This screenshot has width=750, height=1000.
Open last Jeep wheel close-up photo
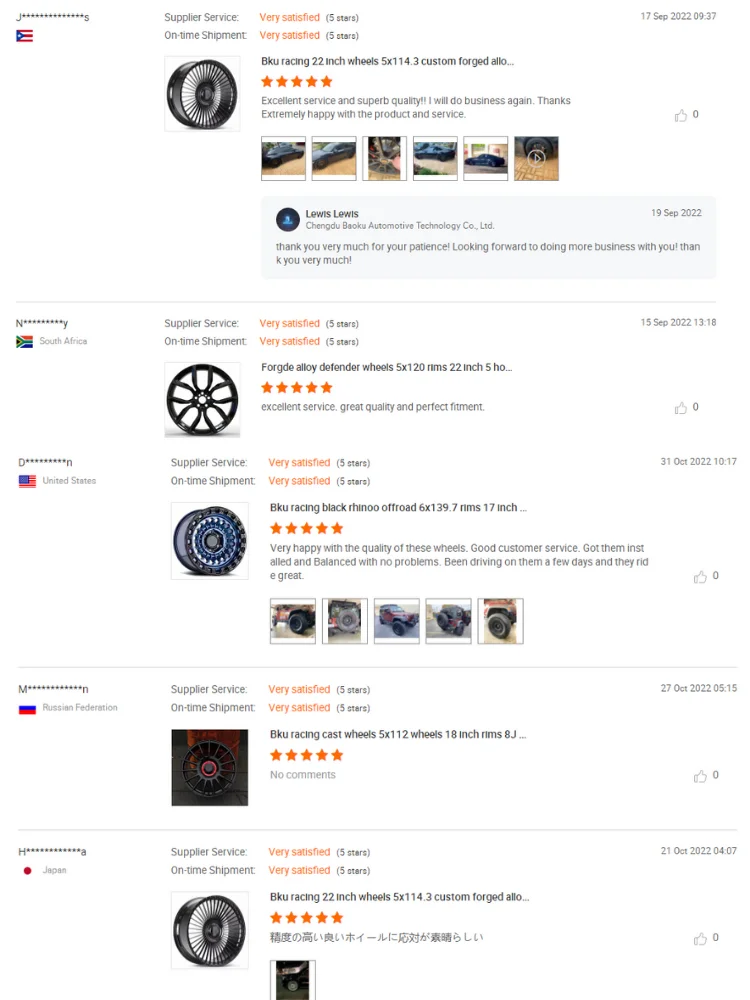501,621
